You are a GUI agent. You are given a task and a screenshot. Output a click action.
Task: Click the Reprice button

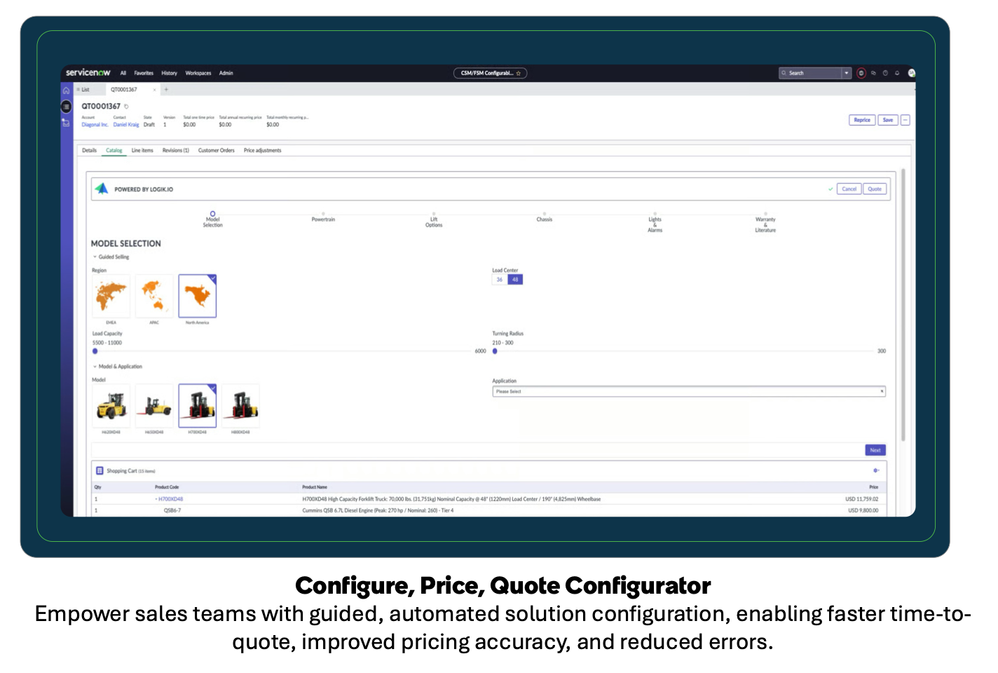(x=862, y=119)
